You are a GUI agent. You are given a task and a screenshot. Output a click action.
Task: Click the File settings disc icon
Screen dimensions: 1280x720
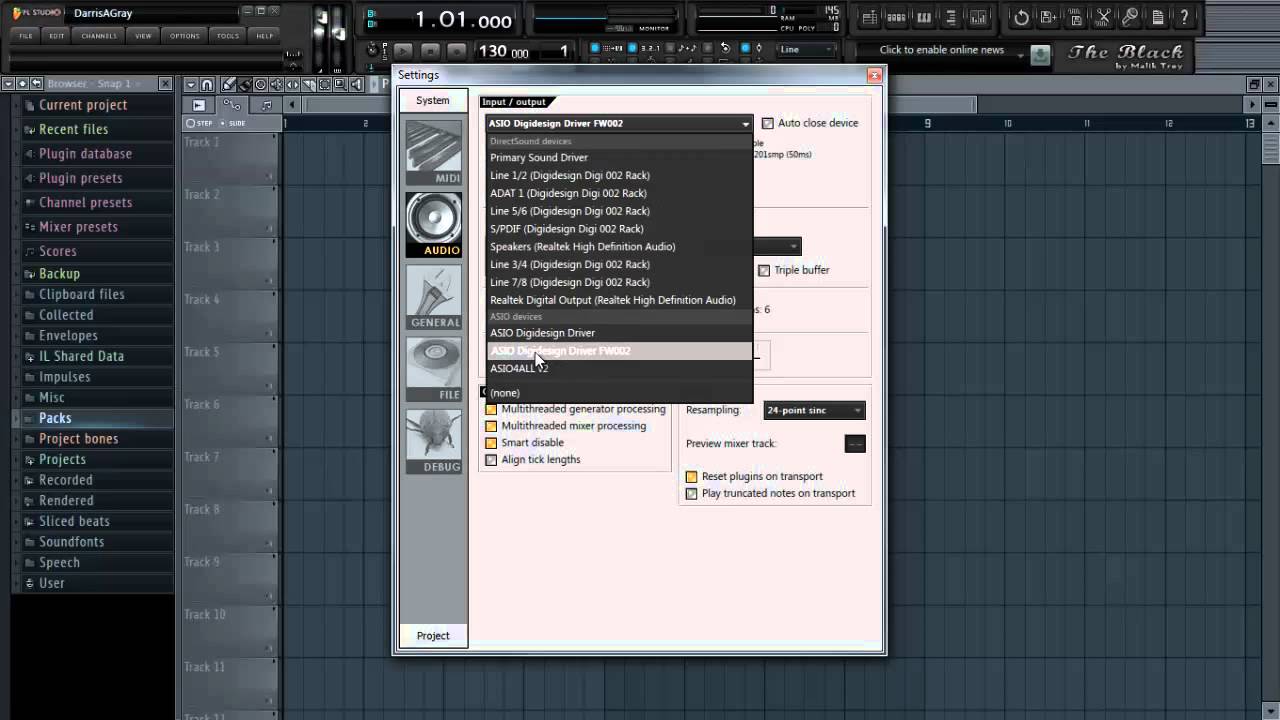434,369
